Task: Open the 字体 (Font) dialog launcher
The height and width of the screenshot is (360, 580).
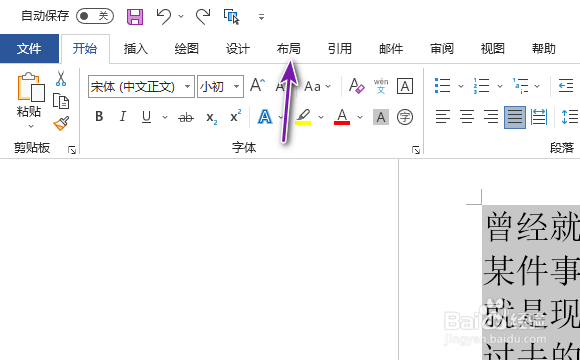Action: click(416, 150)
